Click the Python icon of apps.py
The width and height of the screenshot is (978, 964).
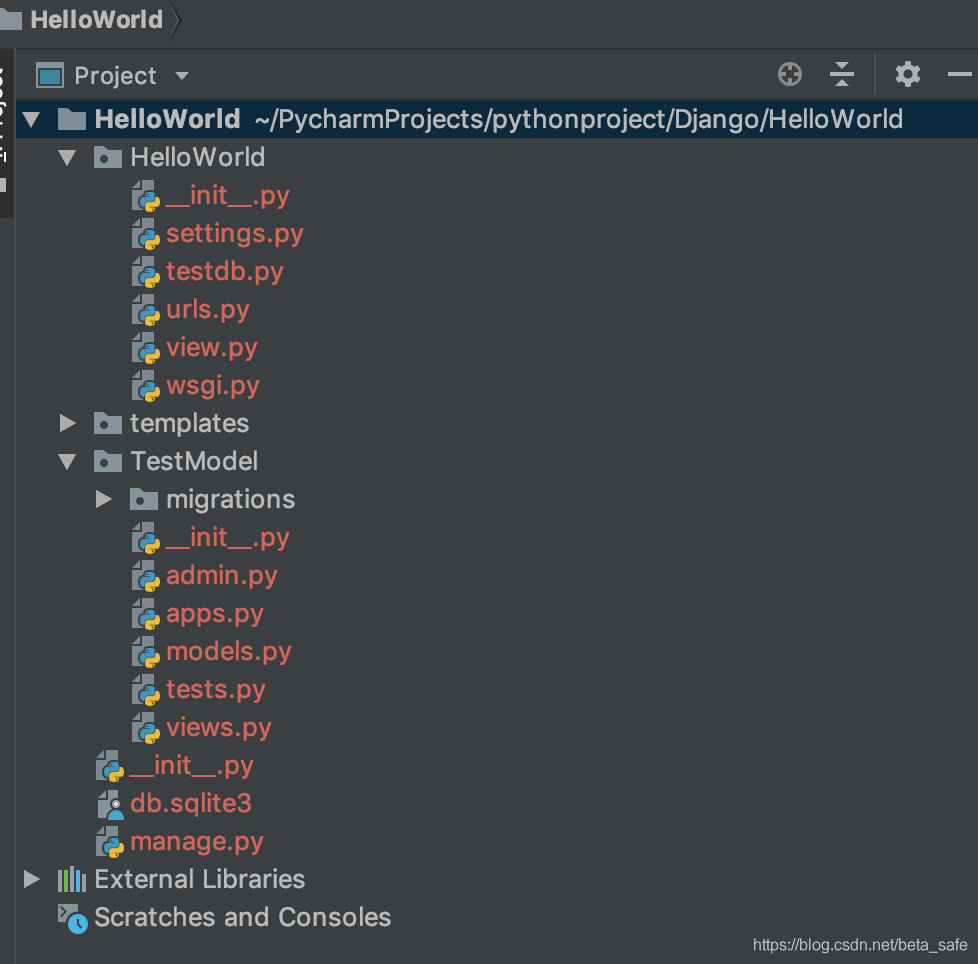coord(146,614)
